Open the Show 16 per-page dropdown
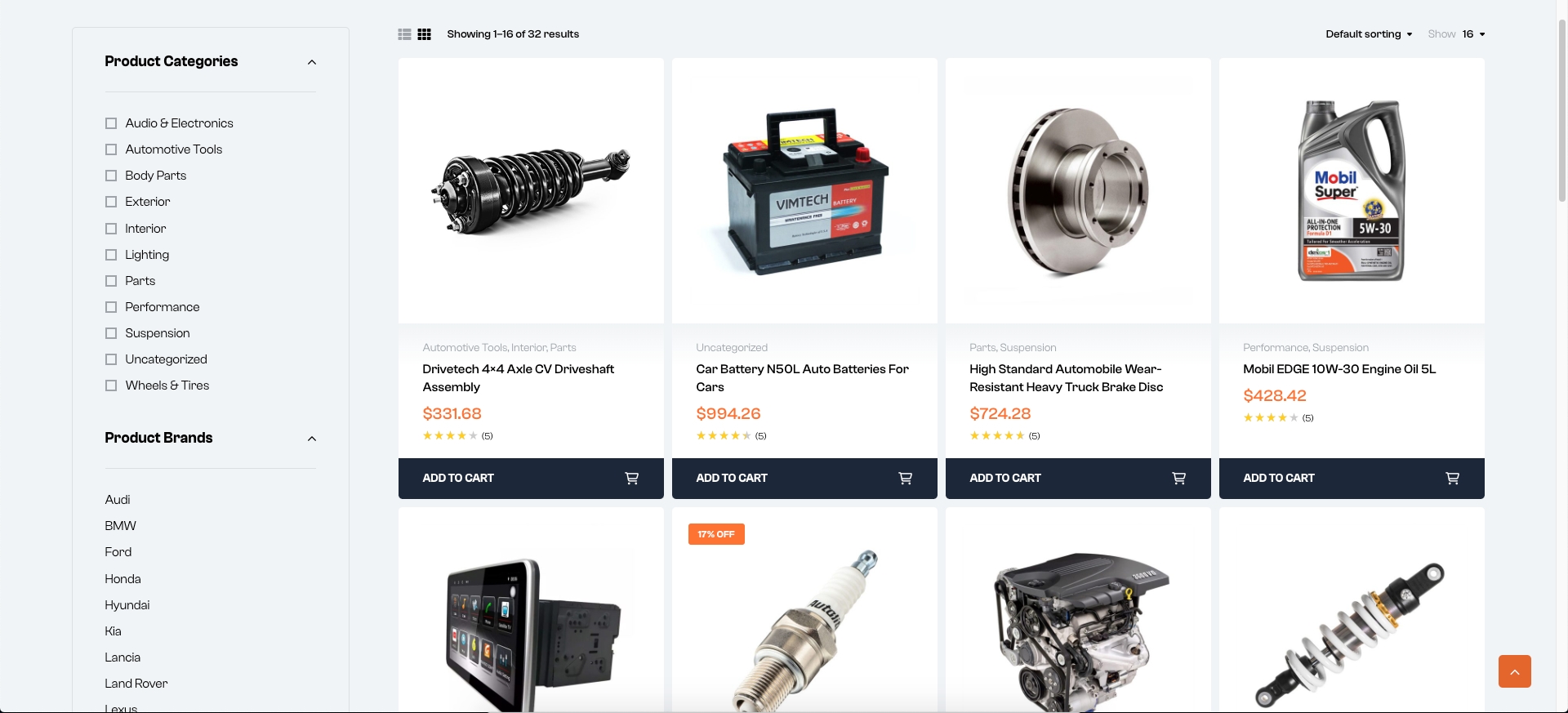 click(1457, 34)
